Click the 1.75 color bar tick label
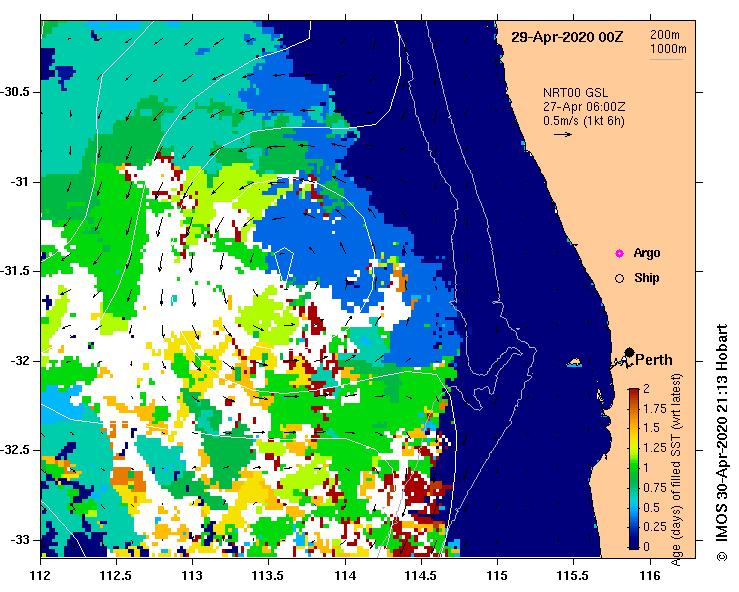 coord(655,409)
